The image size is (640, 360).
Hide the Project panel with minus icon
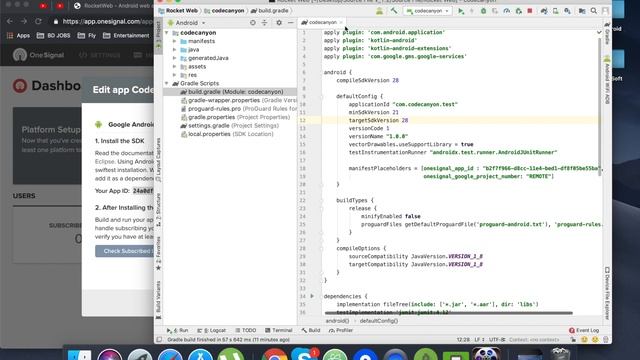tap(290, 23)
